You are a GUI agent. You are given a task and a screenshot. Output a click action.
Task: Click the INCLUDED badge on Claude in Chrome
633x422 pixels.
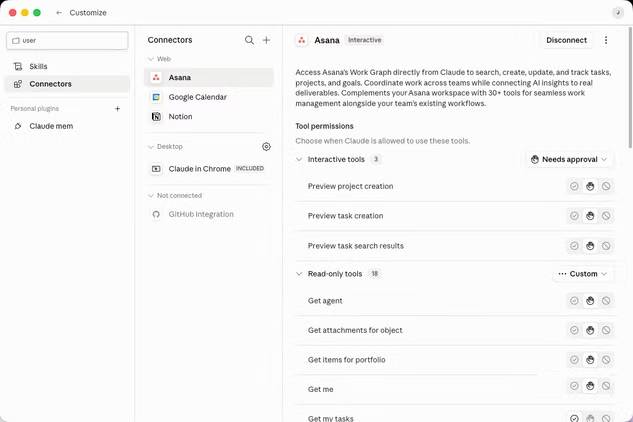click(x=250, y=168)
